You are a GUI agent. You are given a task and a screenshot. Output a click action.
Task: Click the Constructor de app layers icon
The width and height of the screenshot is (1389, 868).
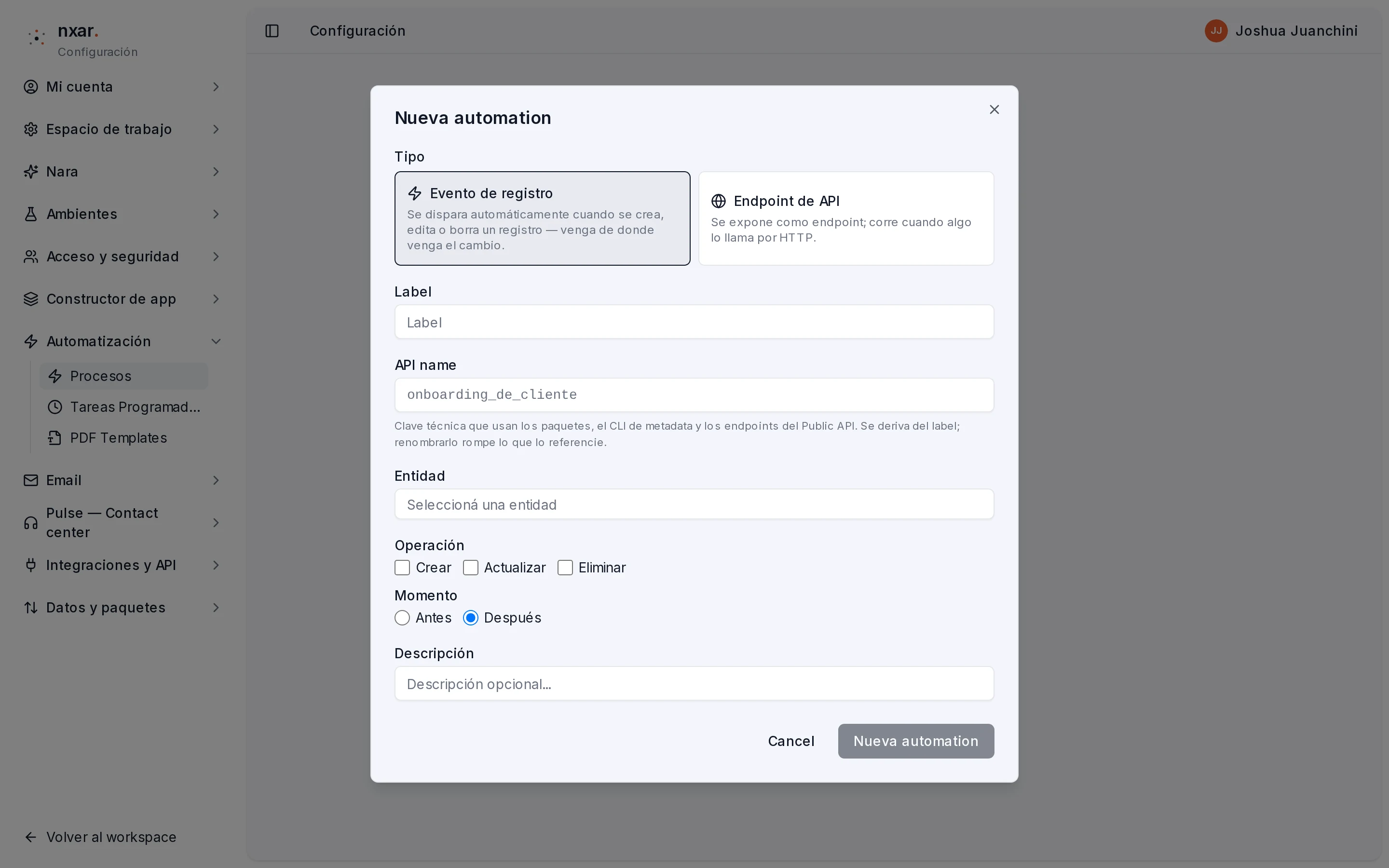(31, 299)
